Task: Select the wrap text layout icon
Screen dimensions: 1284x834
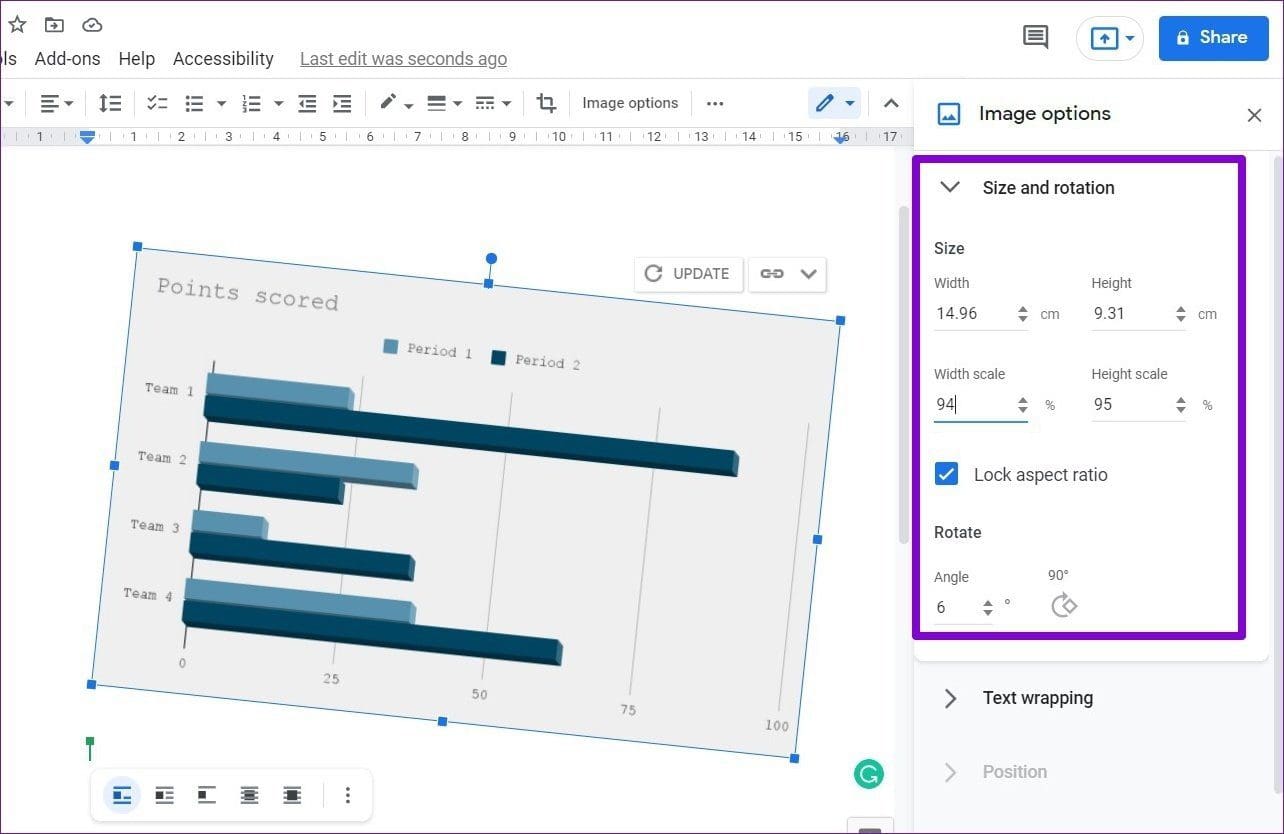Action: pyautogui.click(x=164, y=796)
